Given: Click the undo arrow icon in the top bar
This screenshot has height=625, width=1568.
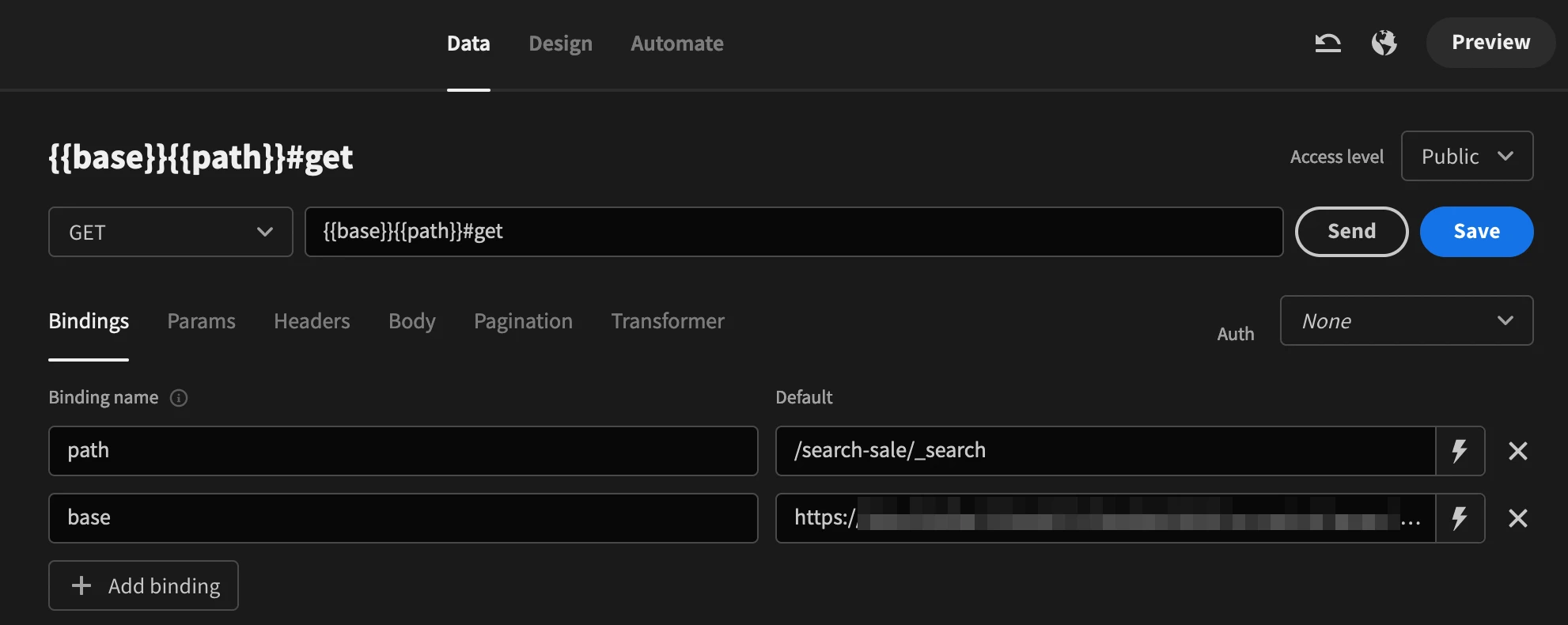Looking at the screenshot, I should pyautogui.click(x=1327, y=43).
